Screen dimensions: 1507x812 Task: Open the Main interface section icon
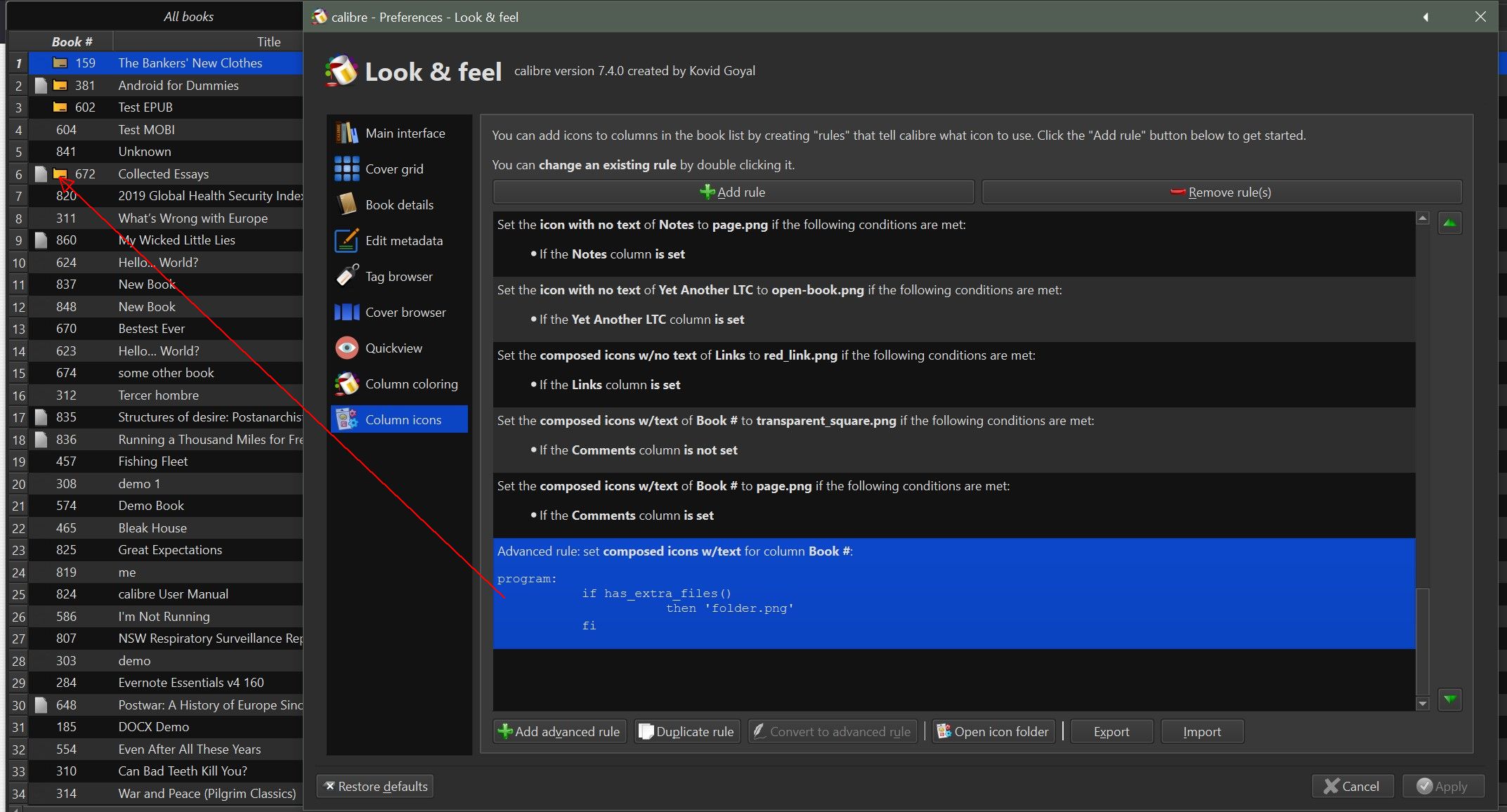(346, 133)
